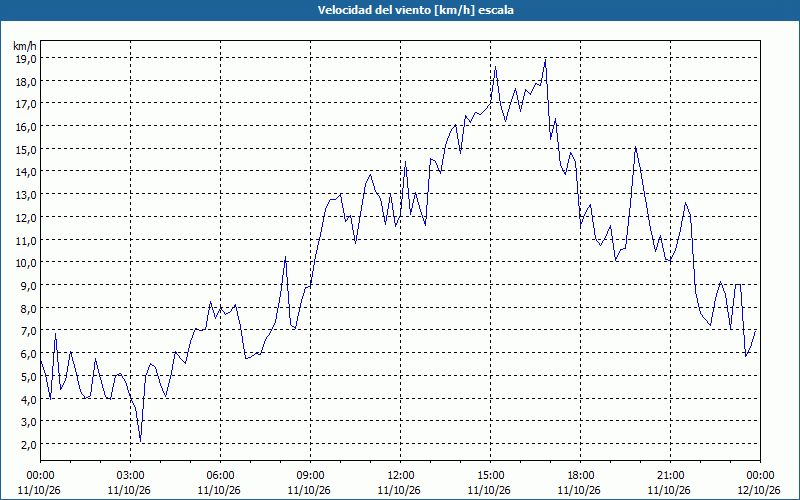Click the 14,0 y-axis label
Viewport: 800px width, 500px height.
[x=26, y=172]
